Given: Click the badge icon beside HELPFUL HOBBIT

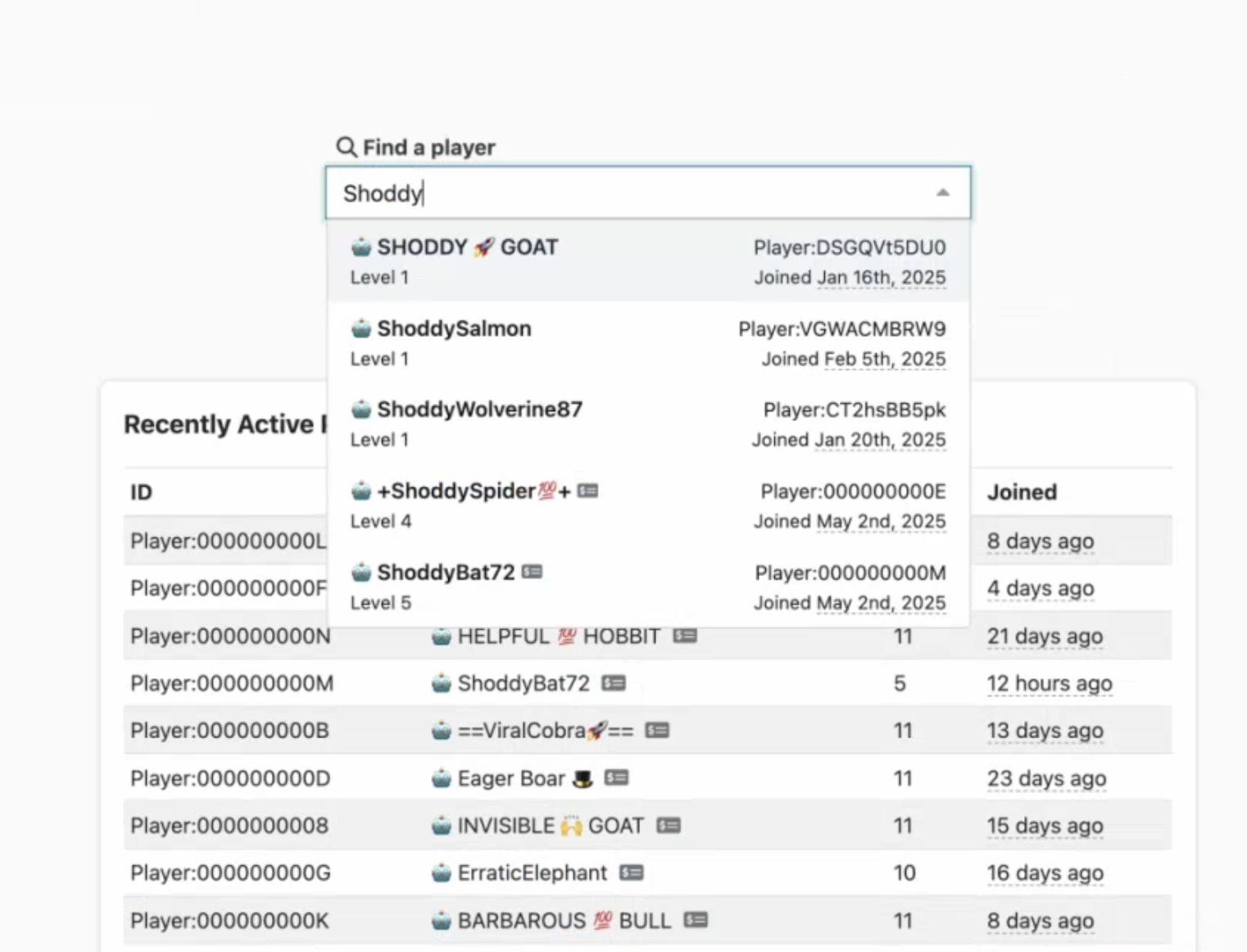Looking at the screenshot, I should pos(687,636).
